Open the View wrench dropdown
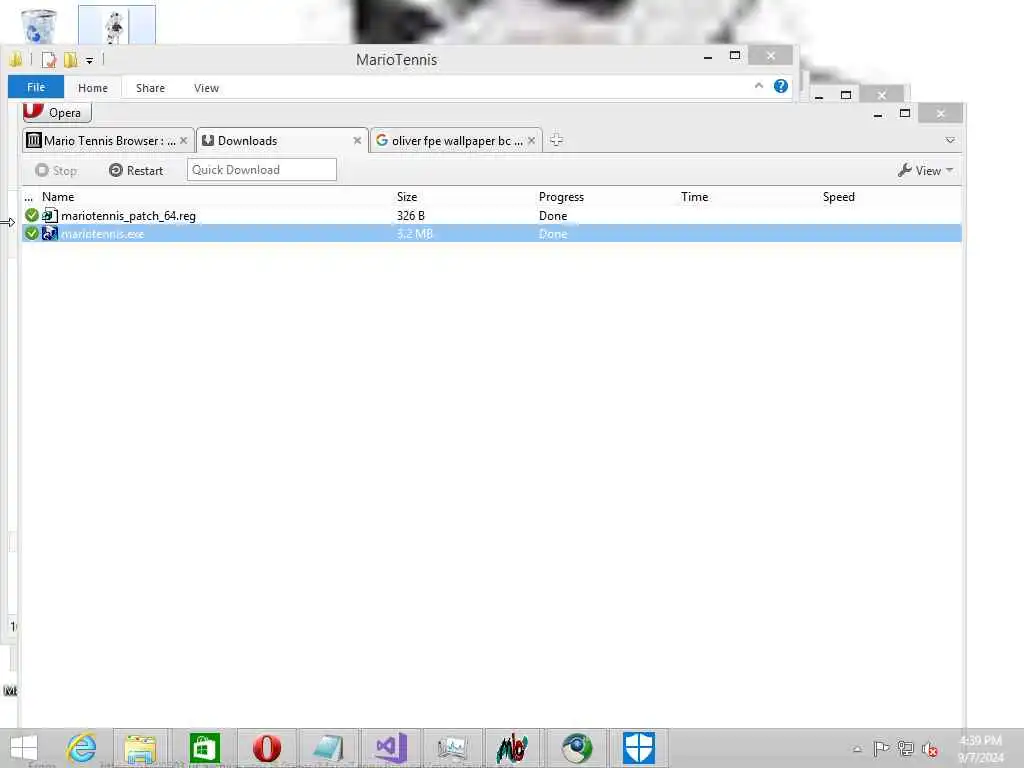The image size is (1024, 768). pyautogui.click(x=925, y=170)
